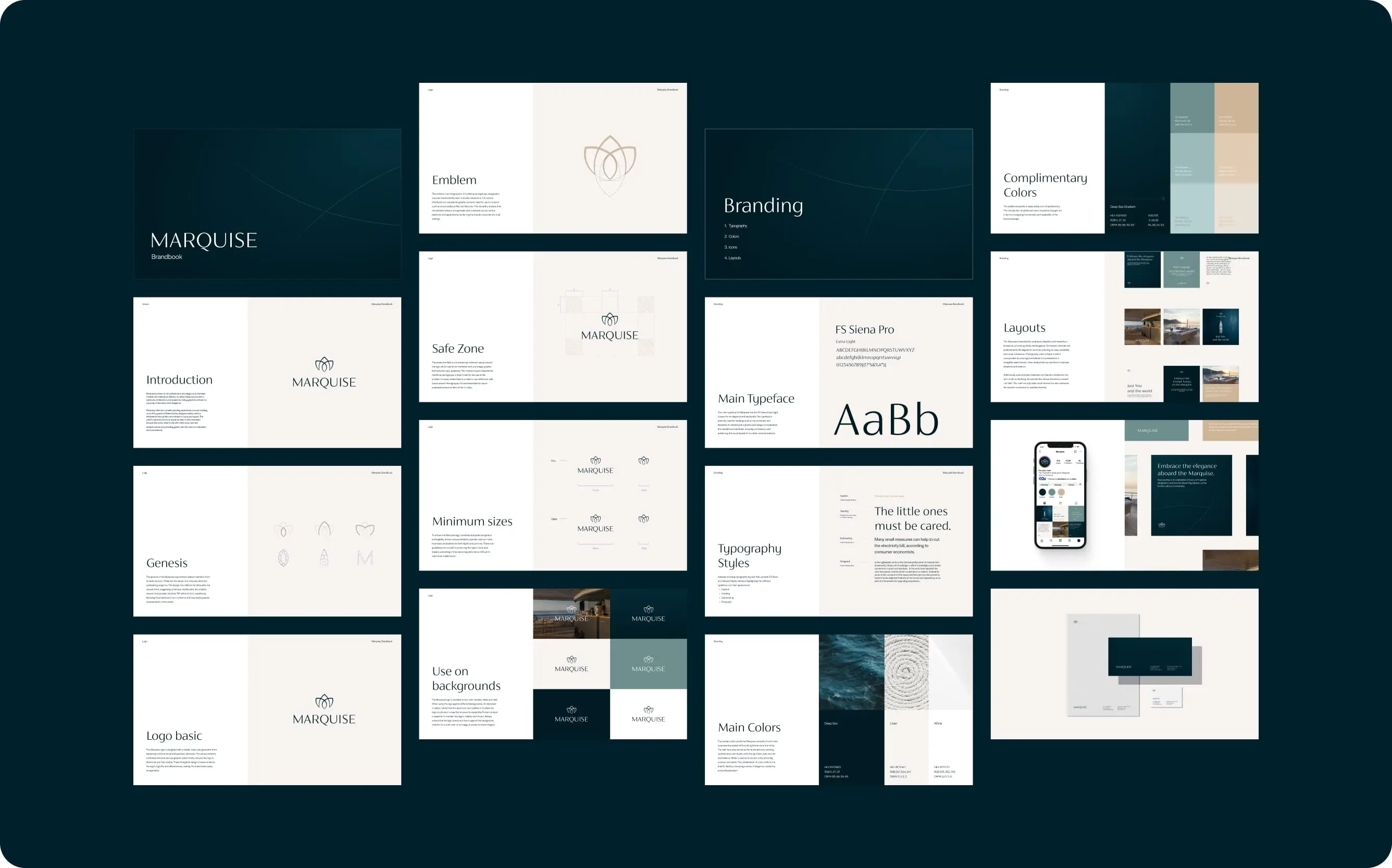The height and width of the screenshot is (868, 1392).
Task: Click MARQUISE logo on the yacht photo tile
Action: pos(571,613)
